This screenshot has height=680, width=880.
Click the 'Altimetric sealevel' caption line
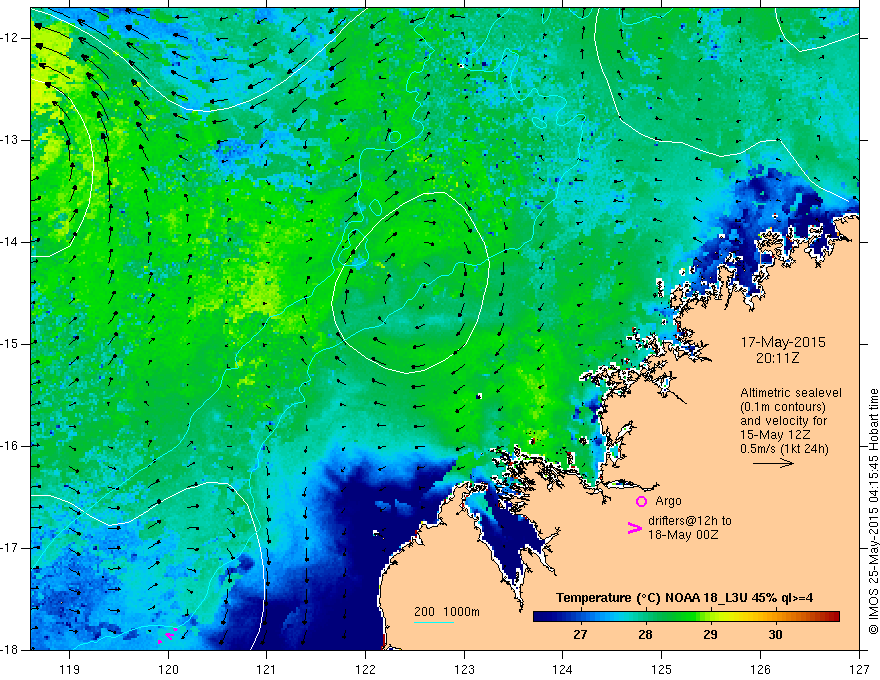[791, 393]
